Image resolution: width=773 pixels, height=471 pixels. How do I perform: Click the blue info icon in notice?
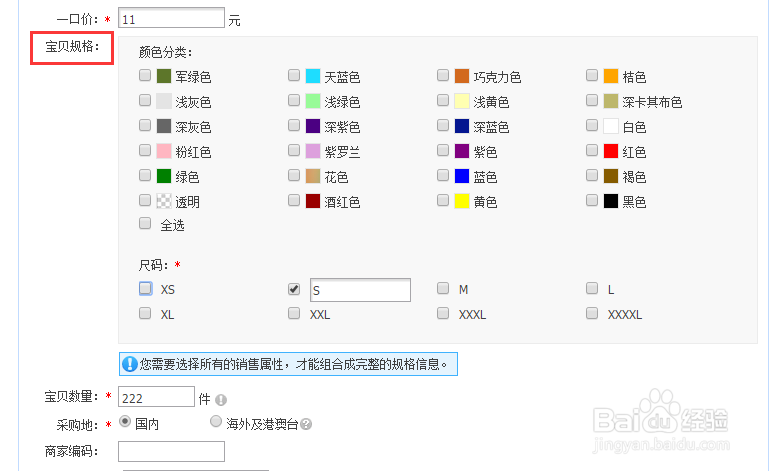click(130, 363)
